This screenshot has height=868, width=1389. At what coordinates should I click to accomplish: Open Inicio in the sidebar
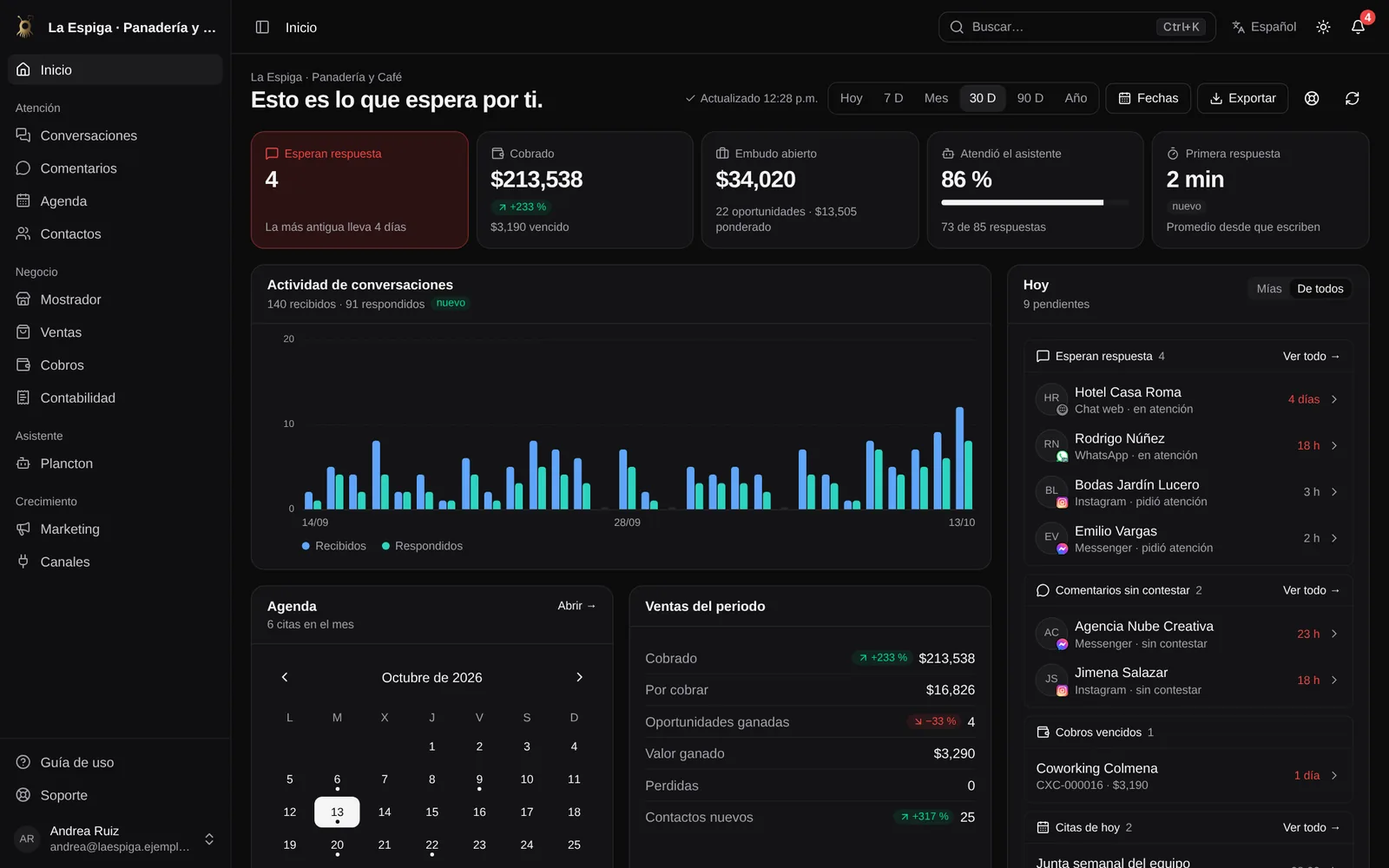click(115, 69)
